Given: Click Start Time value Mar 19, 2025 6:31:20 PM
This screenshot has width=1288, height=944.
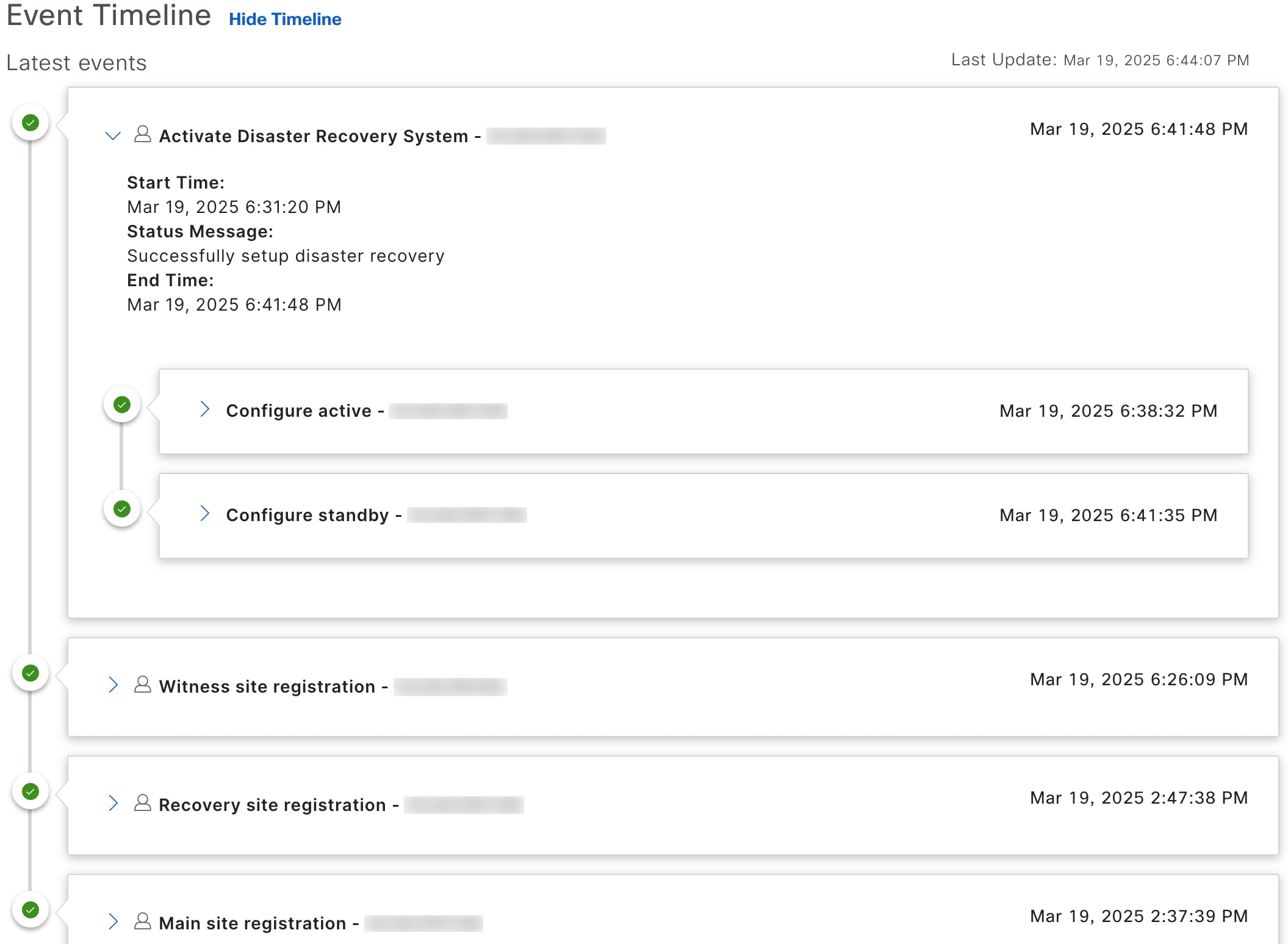Looking at the screenshot, I should point(234,207).
